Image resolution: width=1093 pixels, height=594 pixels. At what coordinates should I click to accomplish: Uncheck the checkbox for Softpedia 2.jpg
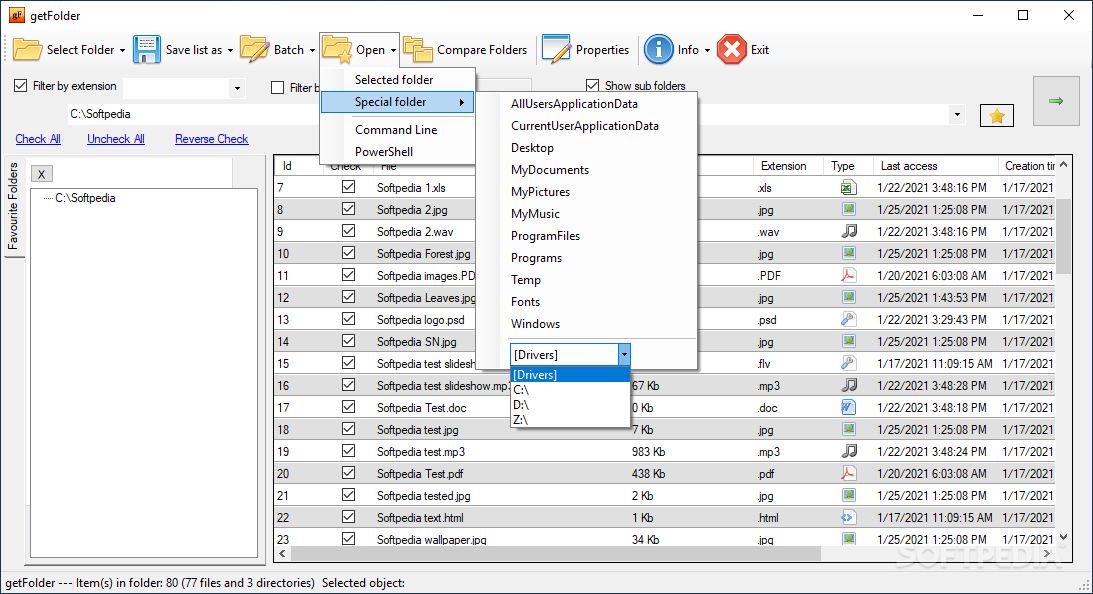pyautogui.click(x=349, y=208)
